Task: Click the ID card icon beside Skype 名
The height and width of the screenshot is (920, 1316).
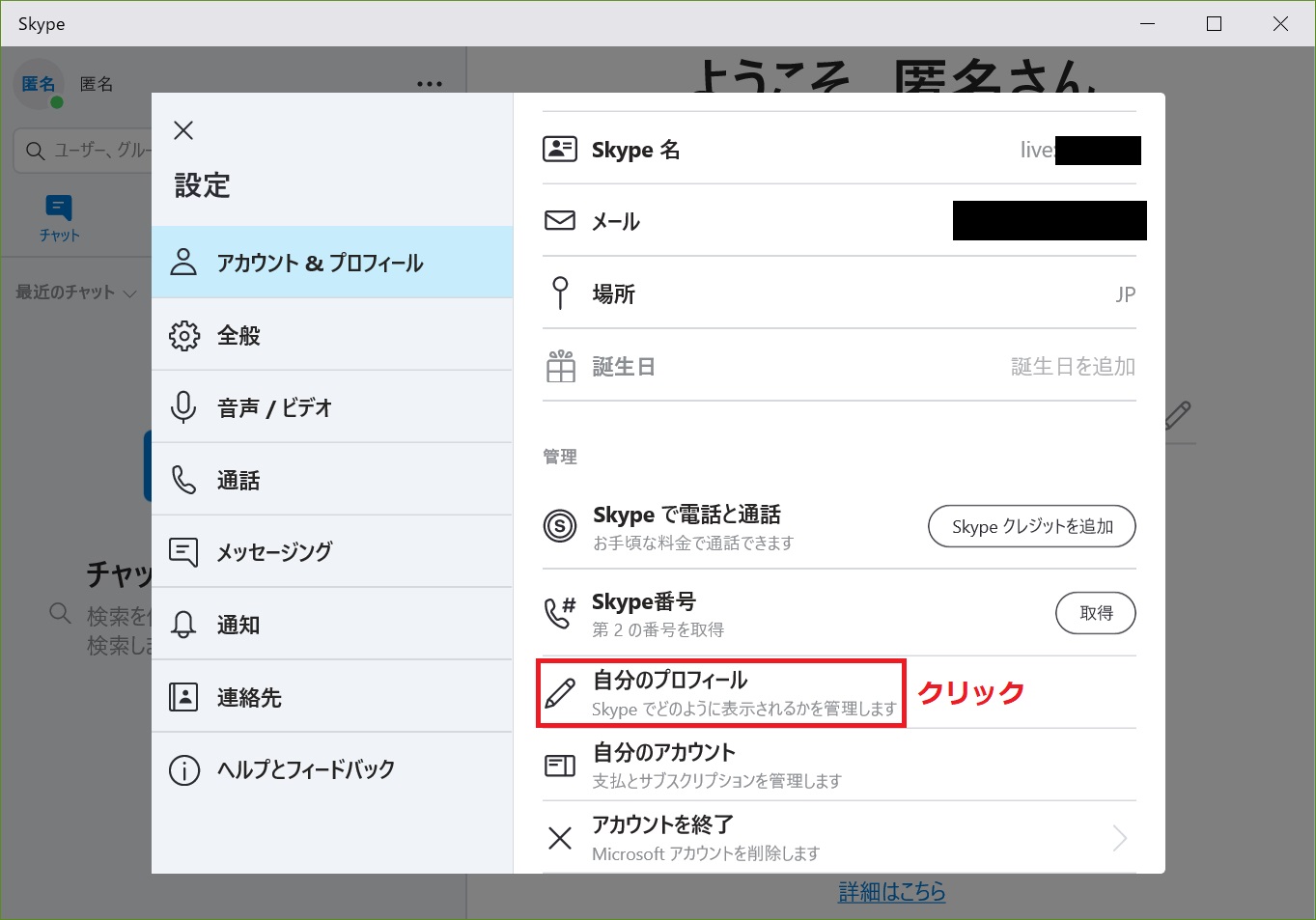Action: 560,149
